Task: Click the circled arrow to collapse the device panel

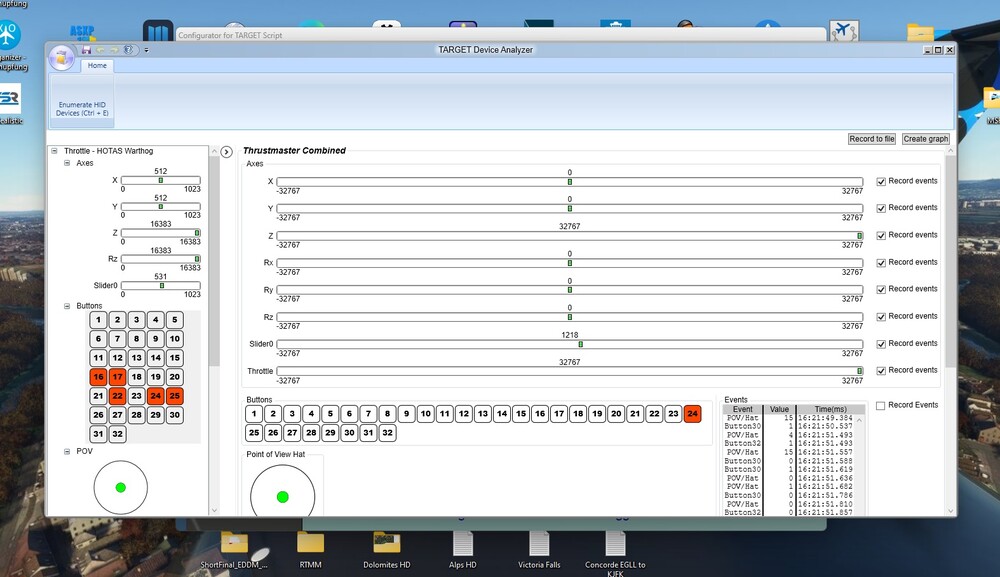Action: 226,152
